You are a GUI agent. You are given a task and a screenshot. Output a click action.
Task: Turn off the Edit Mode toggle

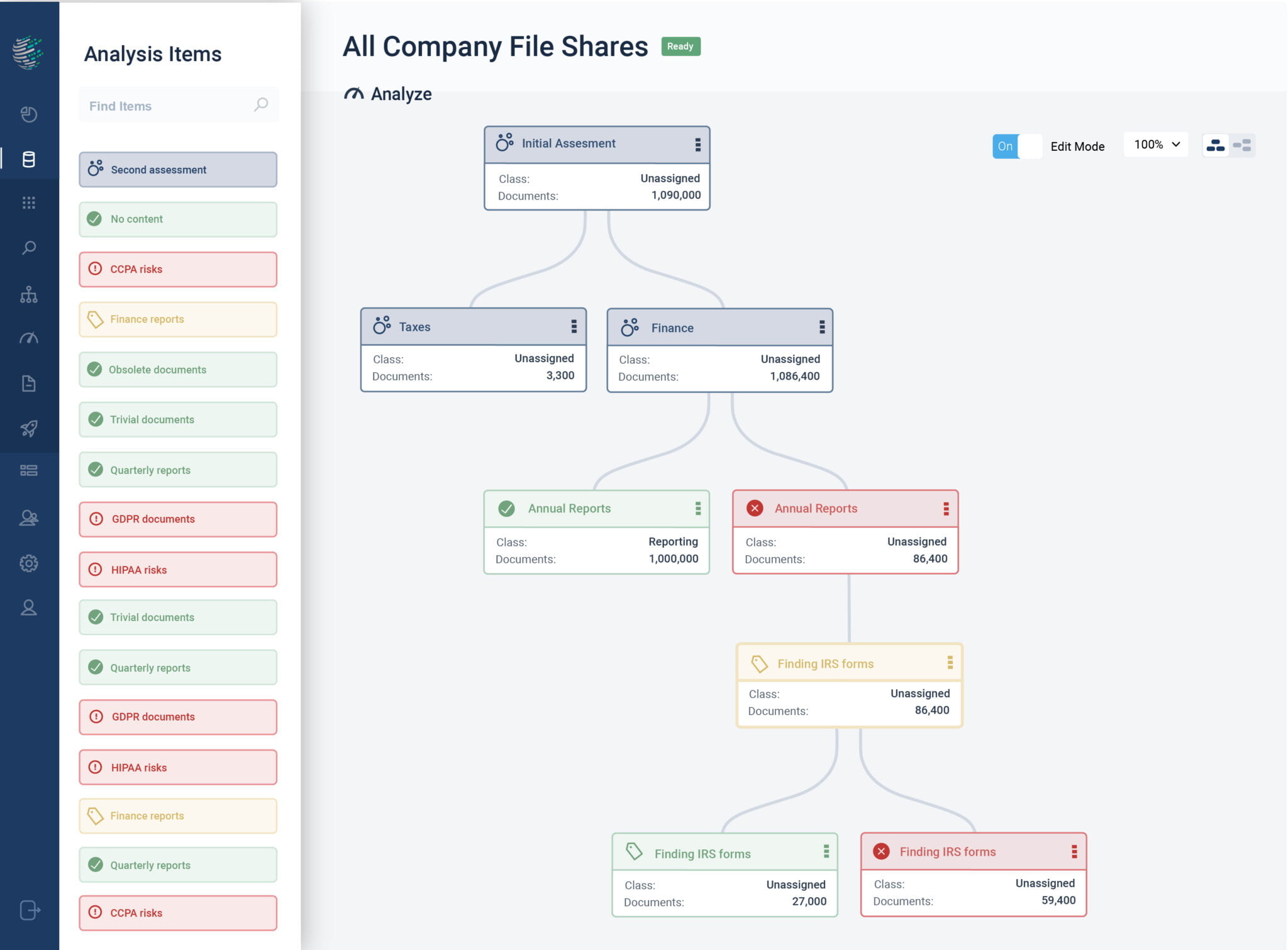coord(1016,146)
